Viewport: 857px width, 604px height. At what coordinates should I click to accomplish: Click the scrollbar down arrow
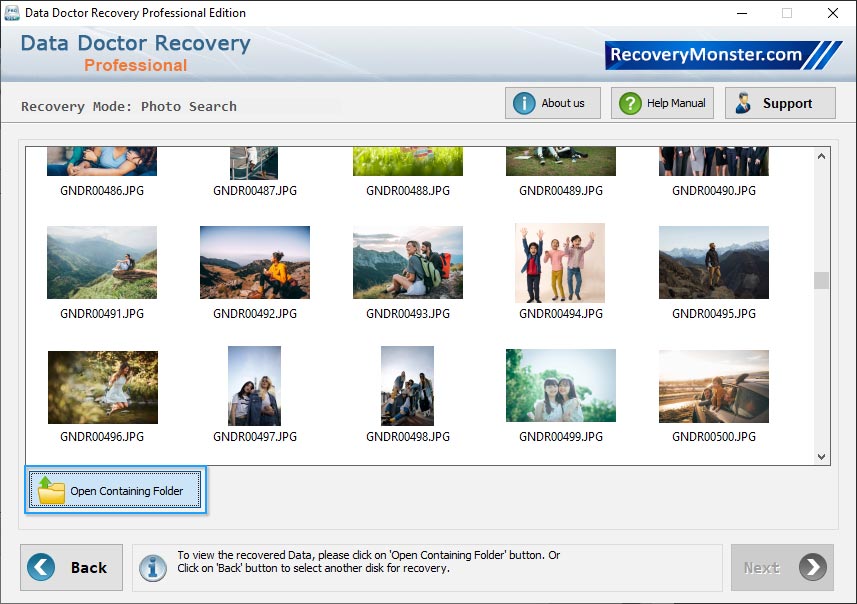(x=821, y=457)
